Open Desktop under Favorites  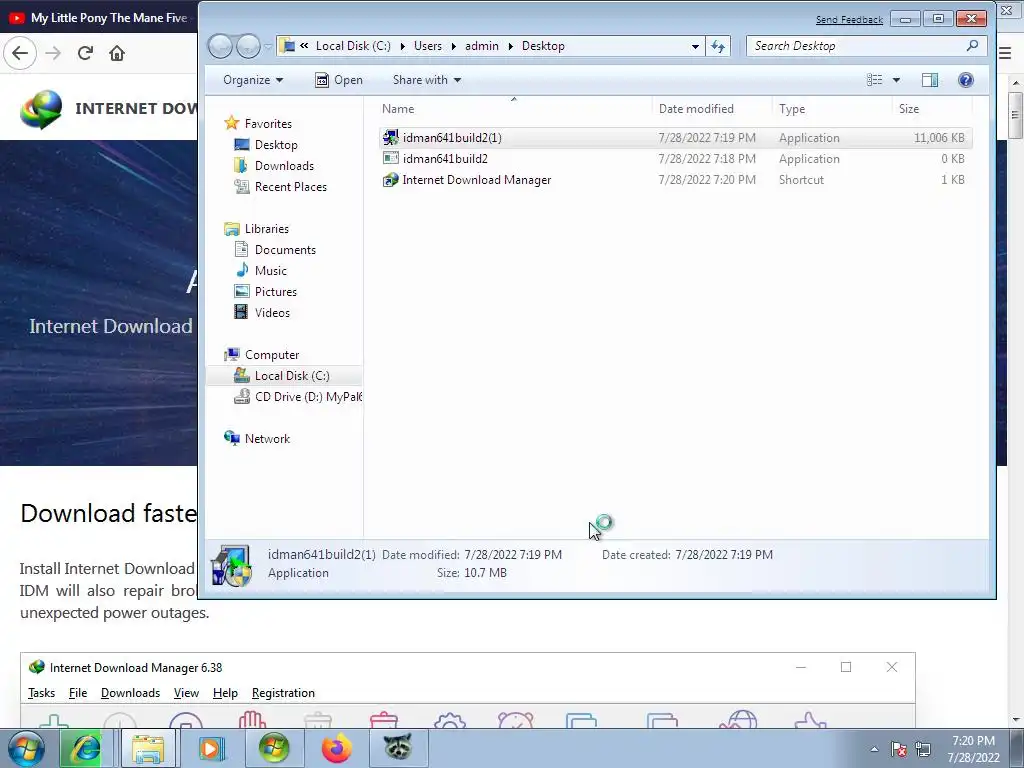pyautogui.click(x=276, y=145)
